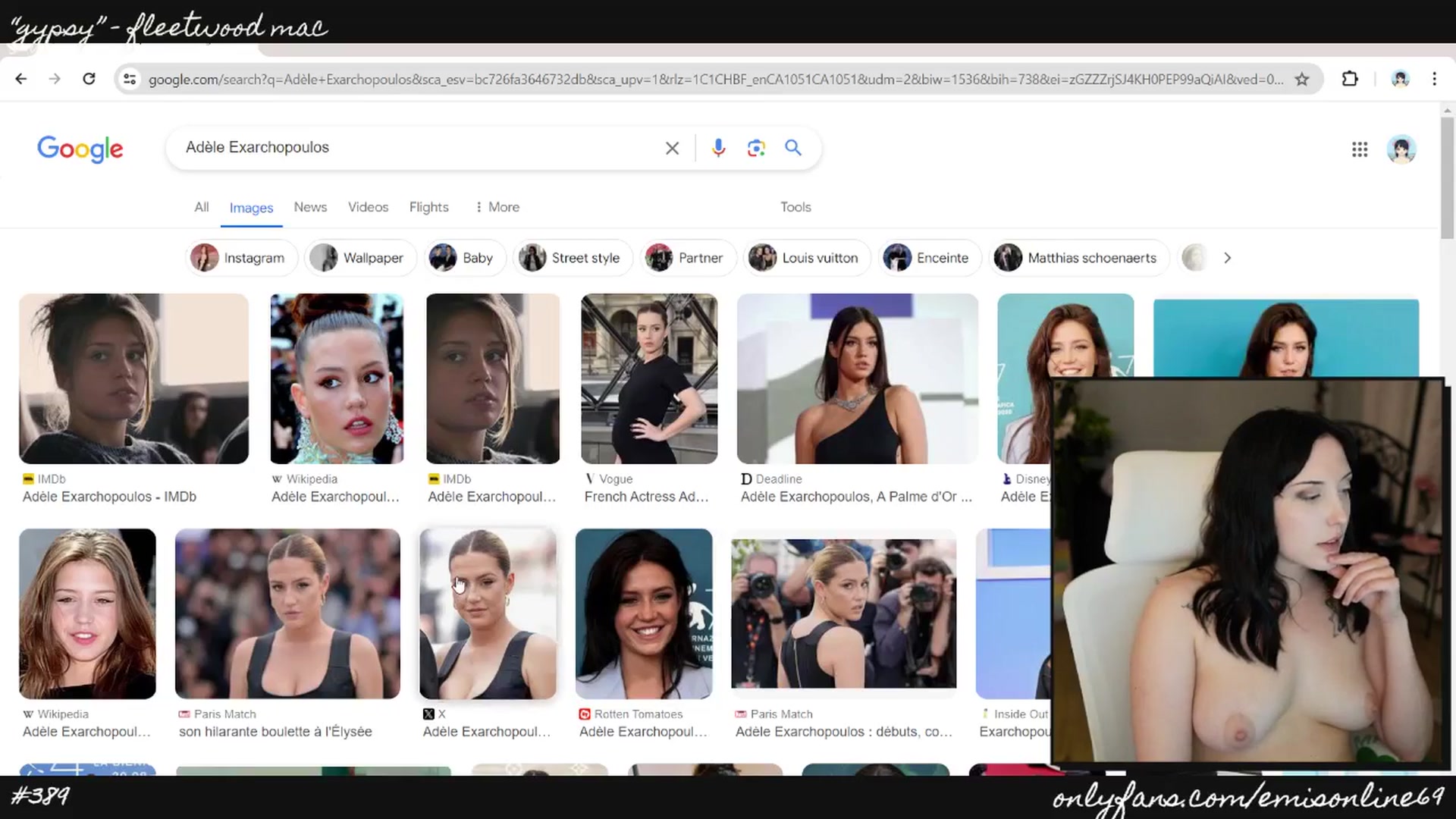Click the Google logo
Viewport: 1456px width, 819px height.
[x=80, y=149]
